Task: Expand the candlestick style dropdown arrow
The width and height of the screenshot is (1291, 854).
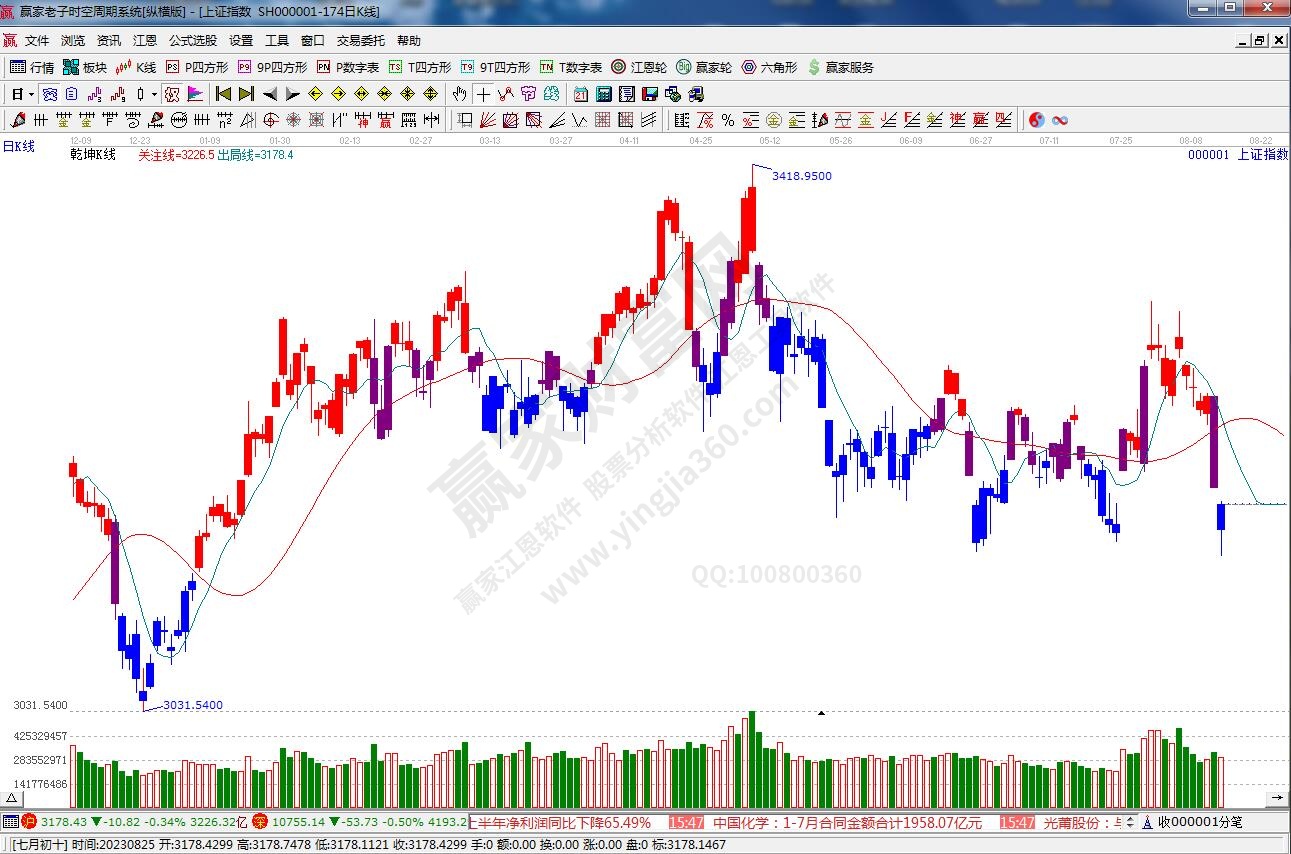Action: point(154,94)
